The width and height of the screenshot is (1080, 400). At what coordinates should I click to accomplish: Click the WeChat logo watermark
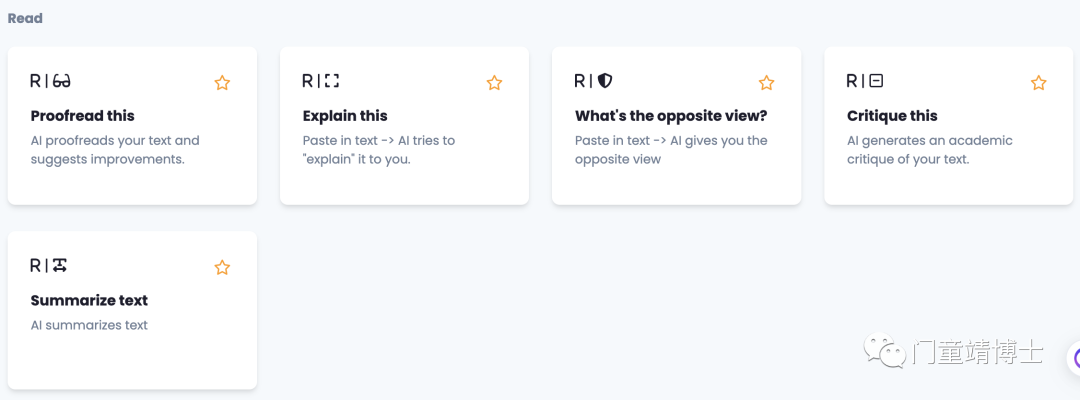[x=885, y=351]
